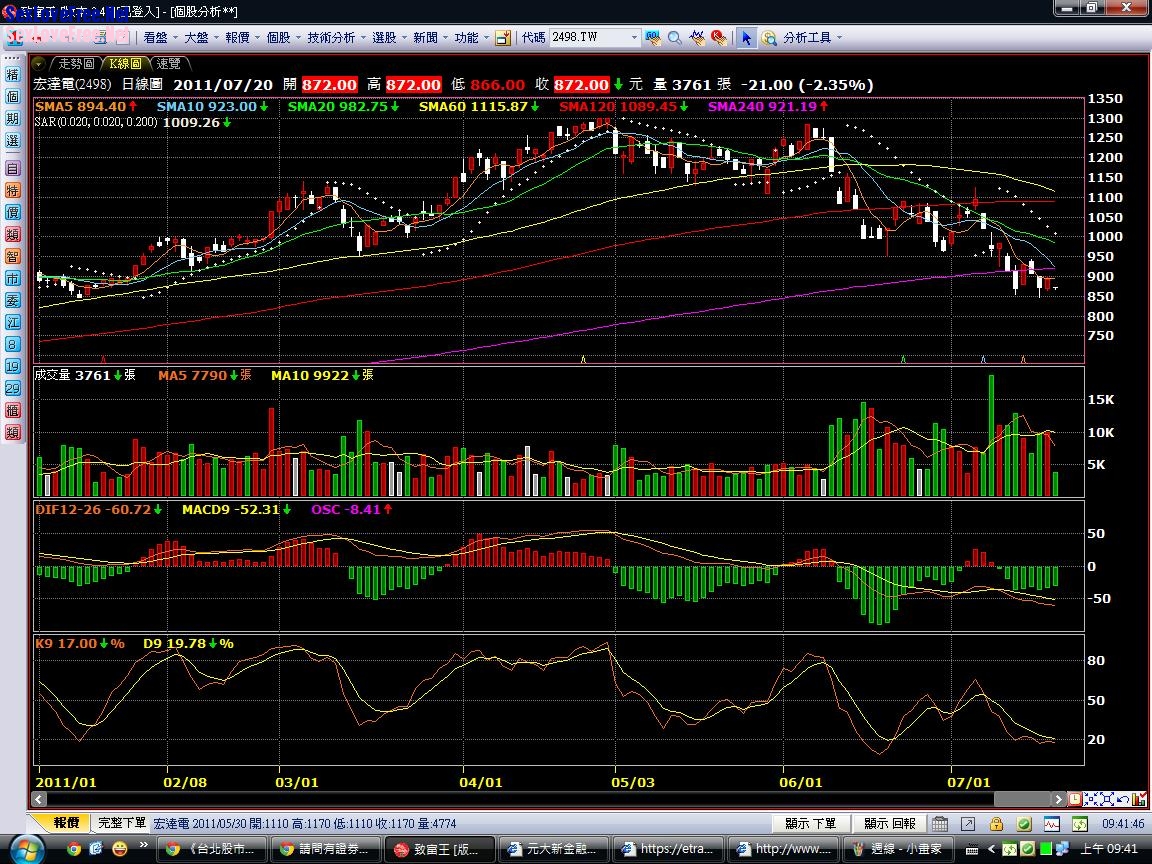1152x864 pixels.
Task: Open the 櫃 OTC sidebar icon
Action: (12, 410)
